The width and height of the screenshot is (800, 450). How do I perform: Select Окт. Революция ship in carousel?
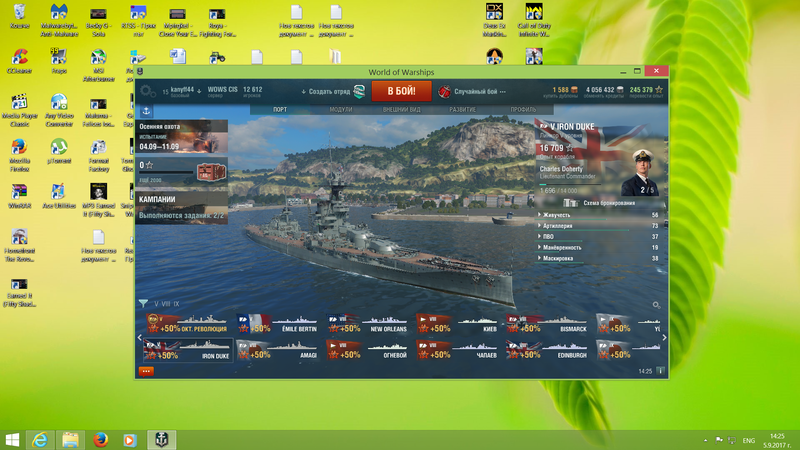coord(188,324)
